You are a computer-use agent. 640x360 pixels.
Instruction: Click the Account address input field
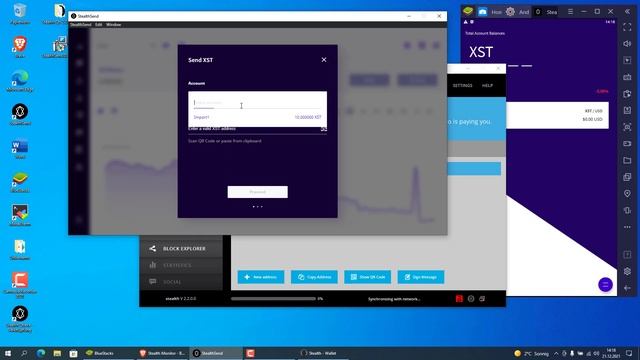point(257,103)
